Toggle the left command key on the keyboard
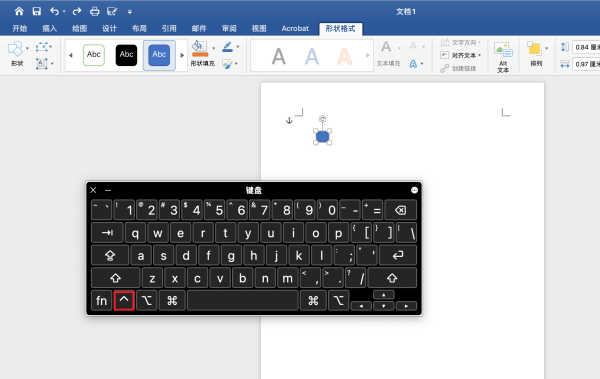This screenshot has width=600, height=379. (x=172, y=301)
